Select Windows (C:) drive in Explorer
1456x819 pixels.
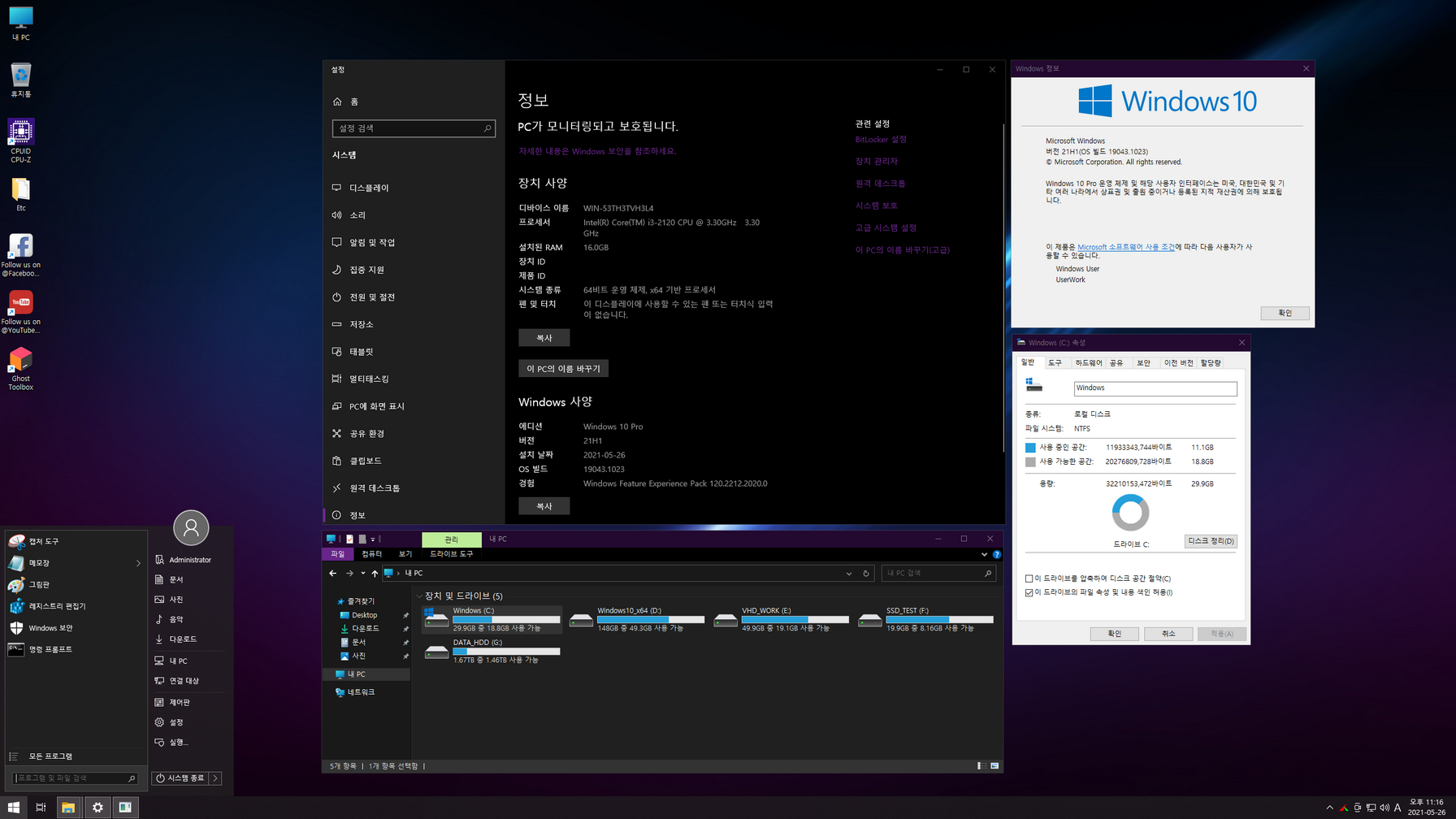pos(492,619)
